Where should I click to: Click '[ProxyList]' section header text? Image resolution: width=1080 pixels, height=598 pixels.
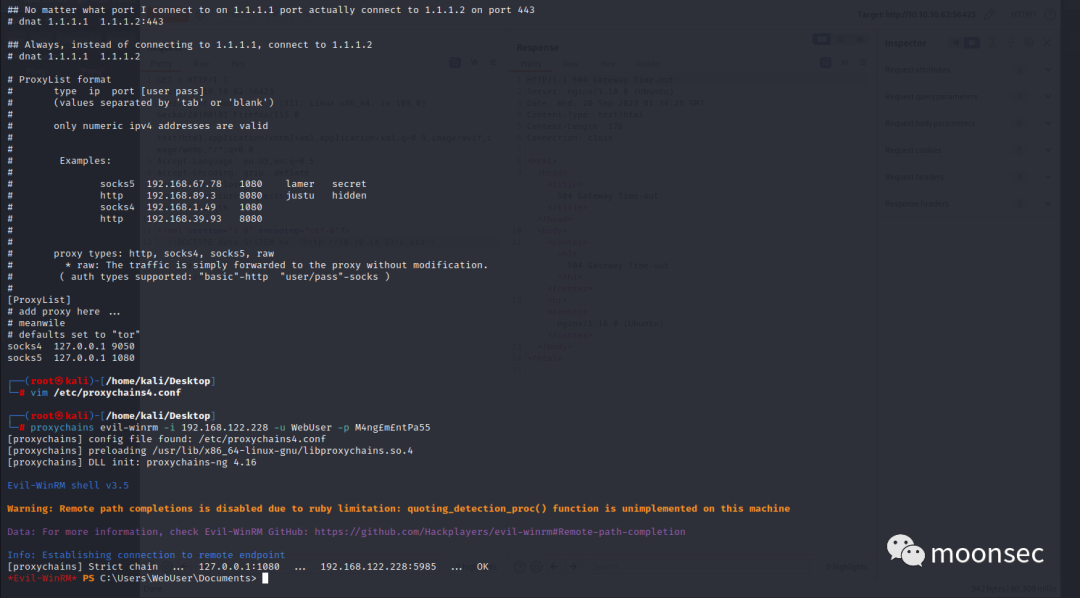coord(39,300)
